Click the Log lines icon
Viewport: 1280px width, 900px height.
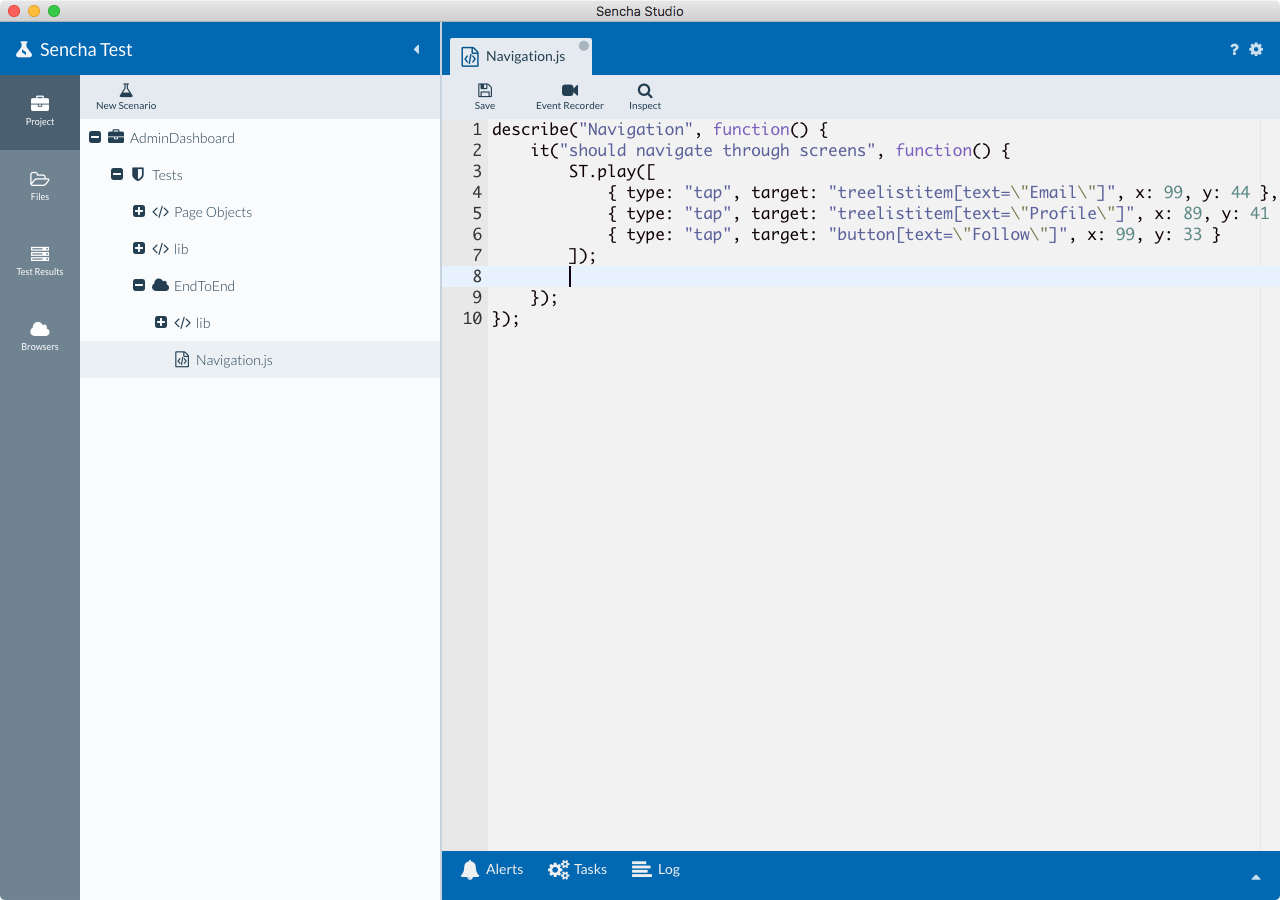point(642,869)
